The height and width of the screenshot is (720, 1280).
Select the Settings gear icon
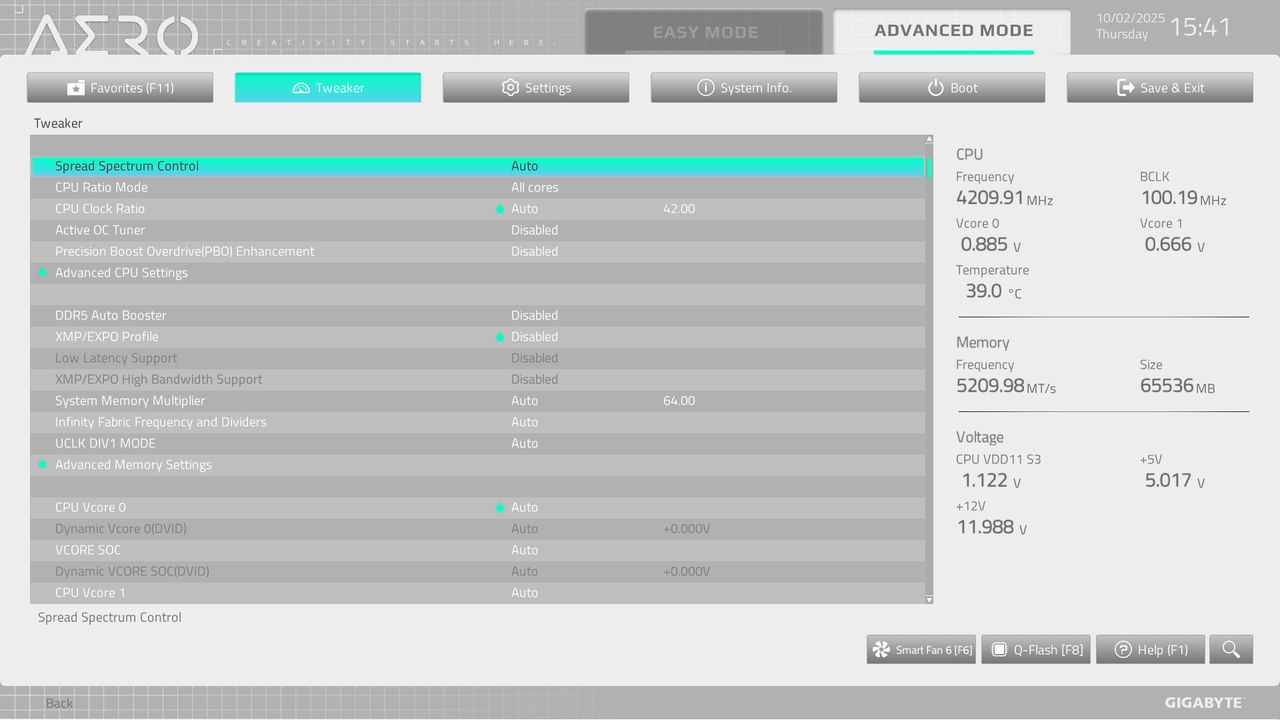coord(510,87)
